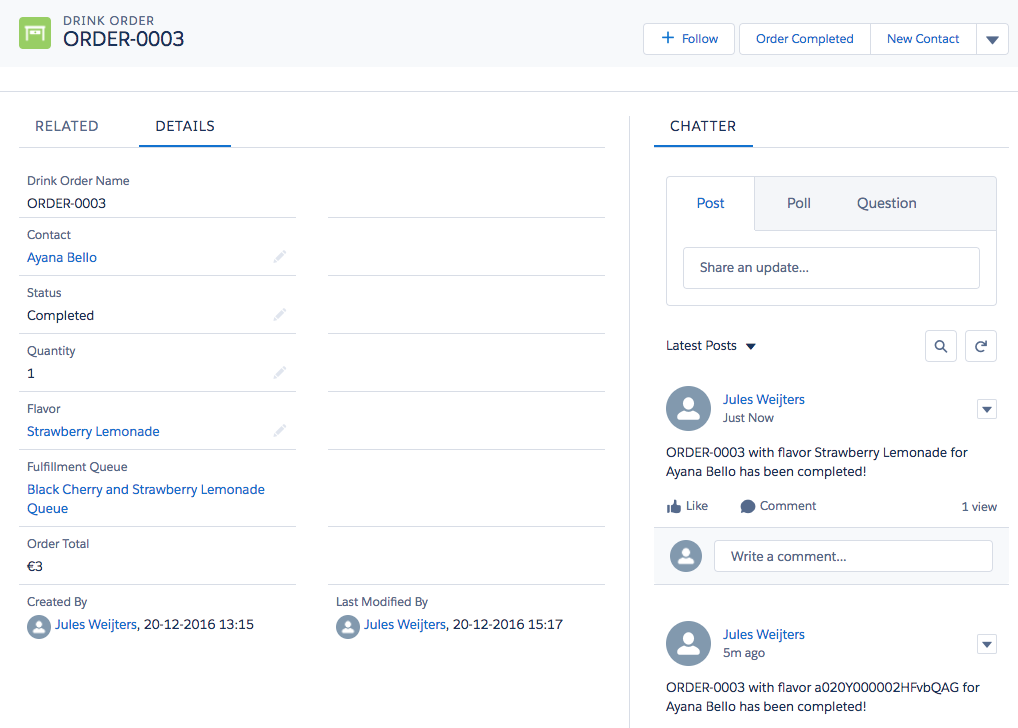
Task: Click the Share an update text box
Action: [831, 268]
